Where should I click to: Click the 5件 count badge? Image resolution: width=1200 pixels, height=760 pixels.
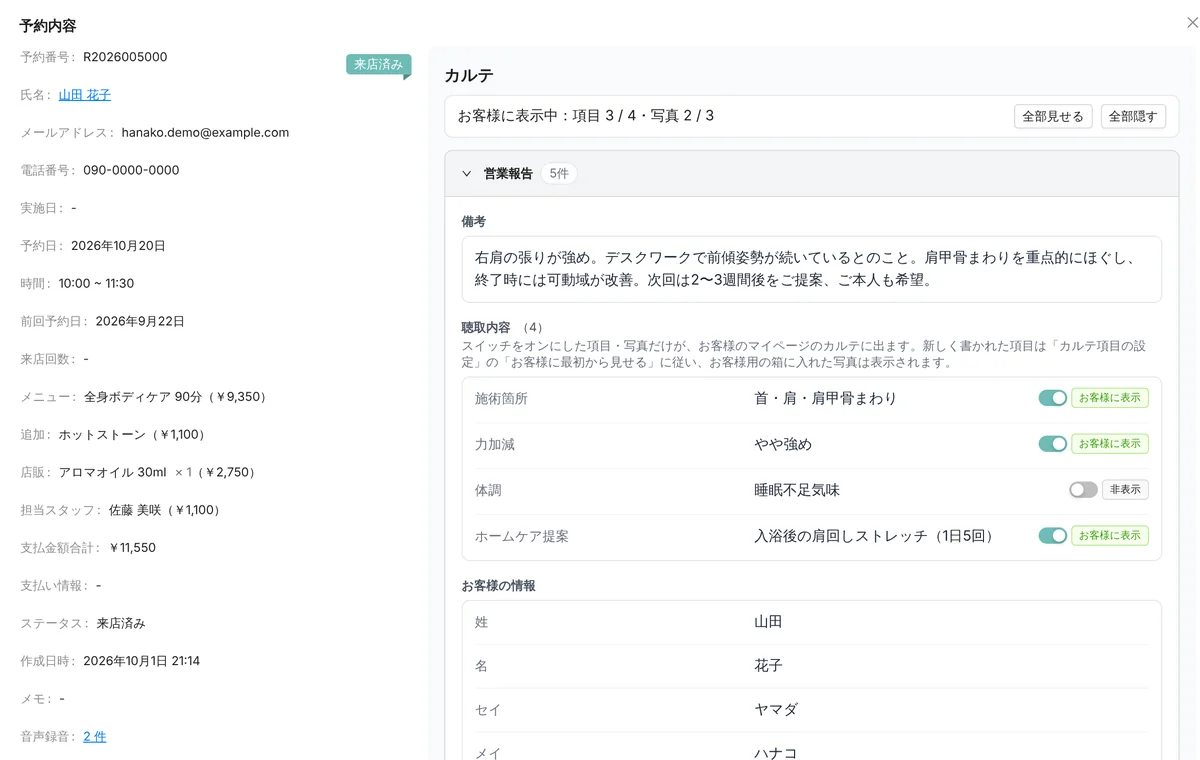point(559,174)
